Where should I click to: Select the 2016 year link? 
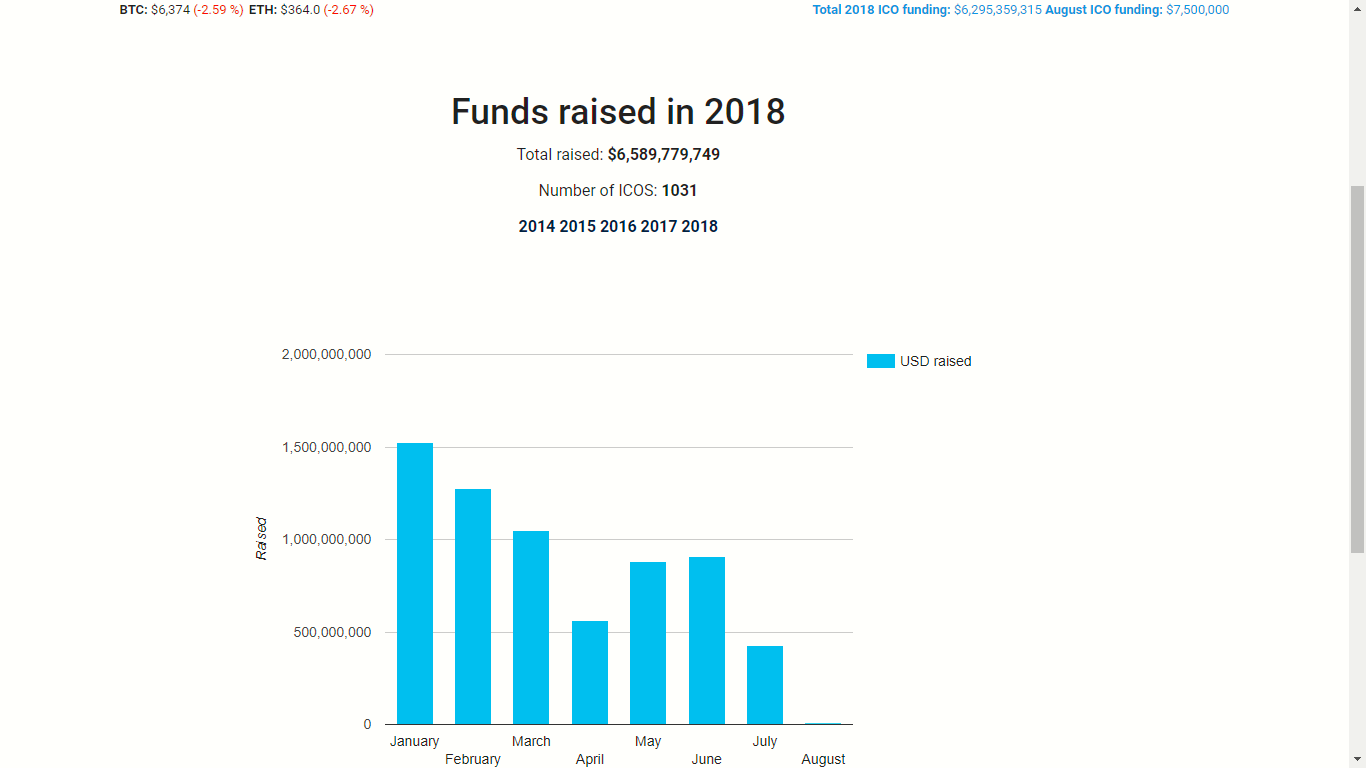618,226
